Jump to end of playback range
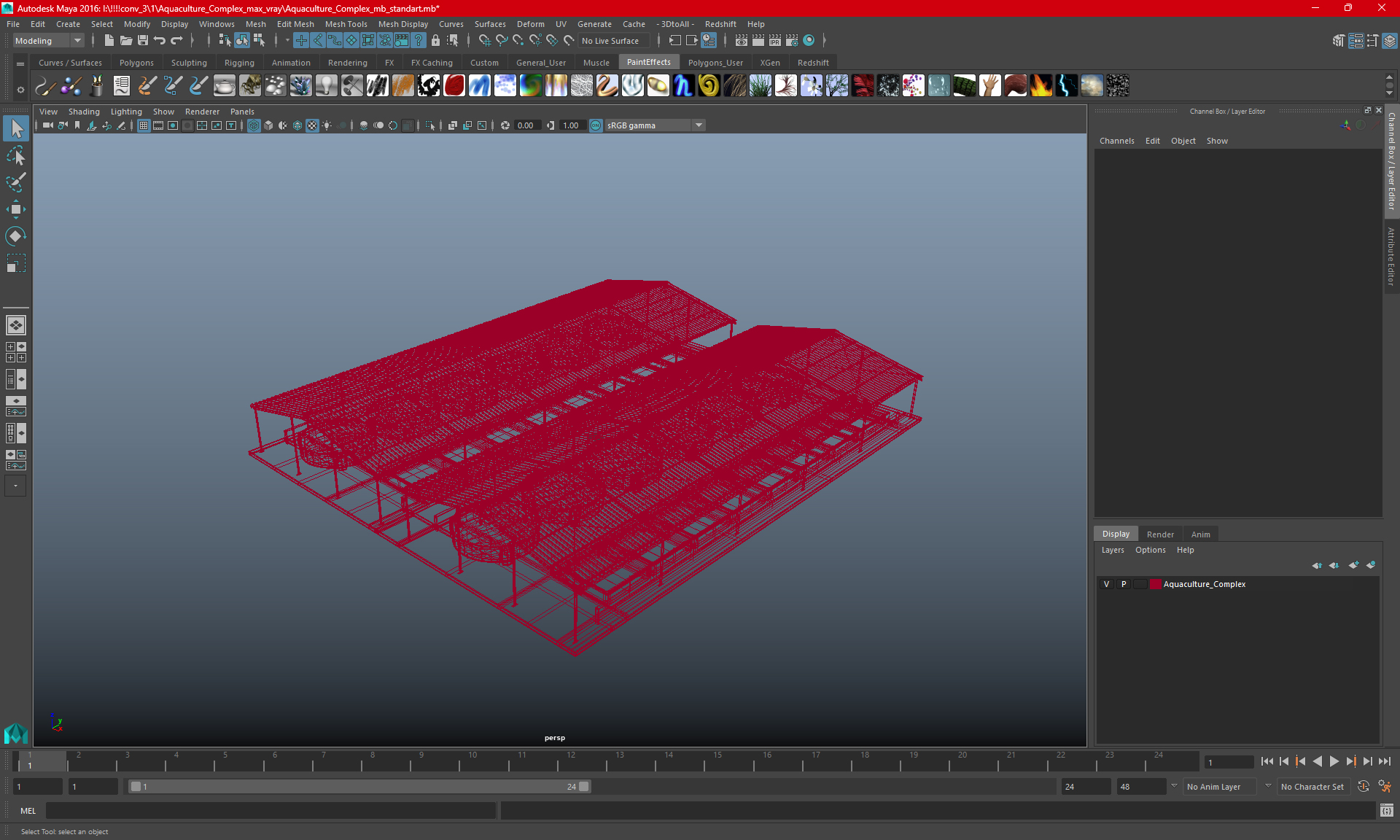The height and width of the screenshot is (840, 1400). point(1384,761)
